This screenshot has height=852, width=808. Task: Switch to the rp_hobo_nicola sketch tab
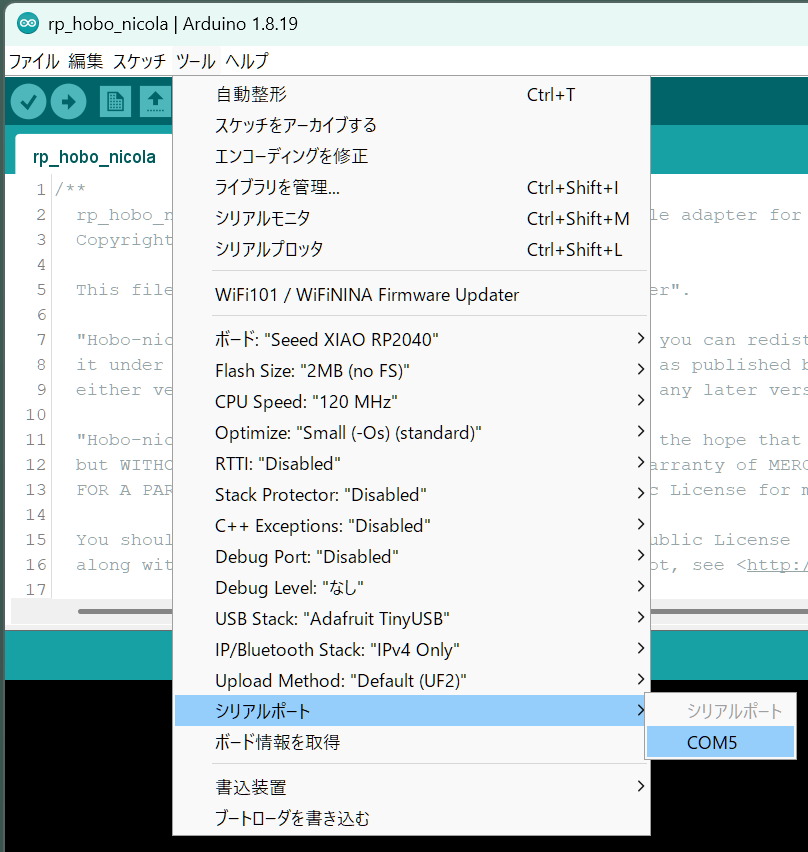click(94, 157)
